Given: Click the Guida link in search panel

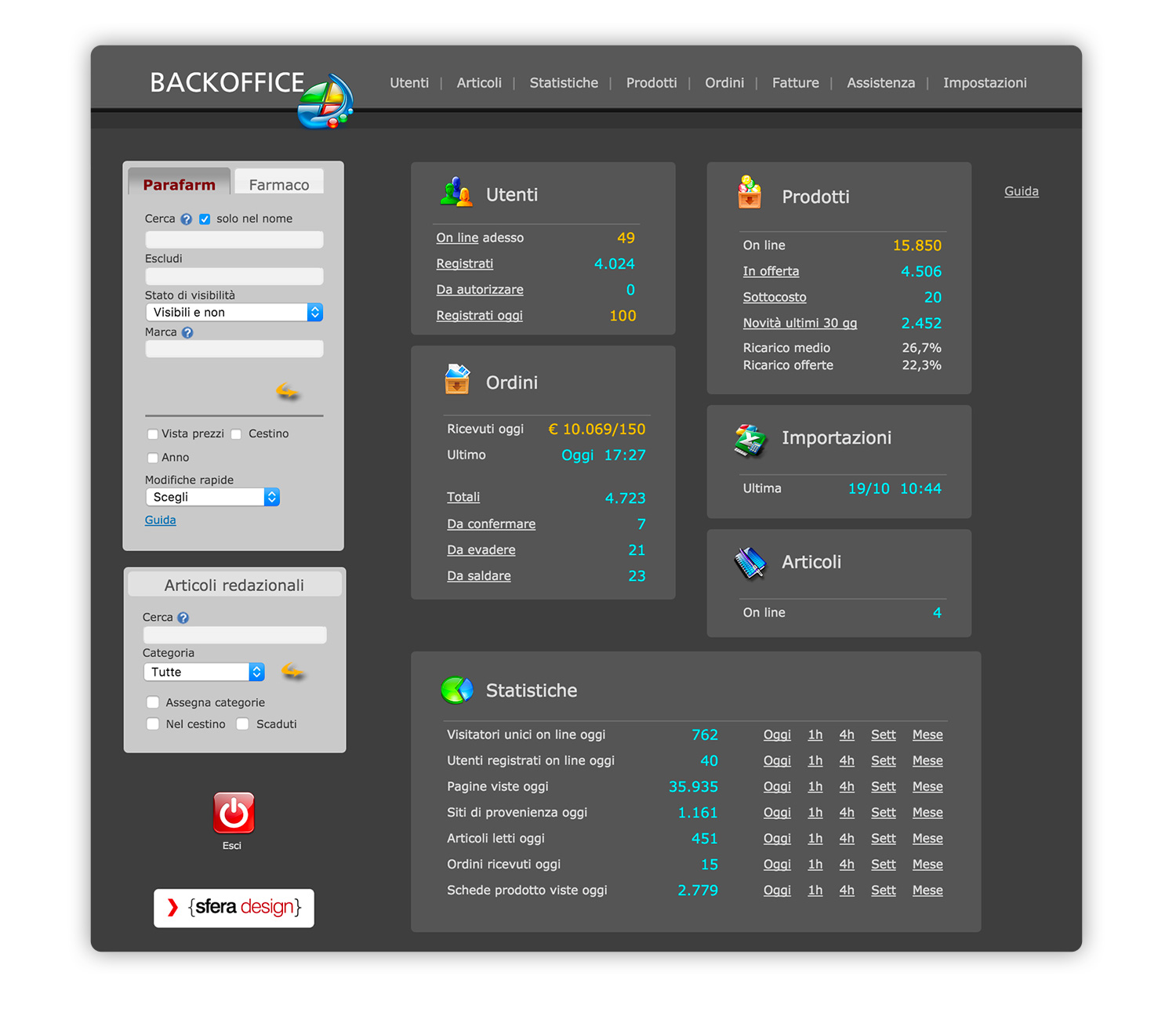Looking at the screenshot, I should (160, 520).
